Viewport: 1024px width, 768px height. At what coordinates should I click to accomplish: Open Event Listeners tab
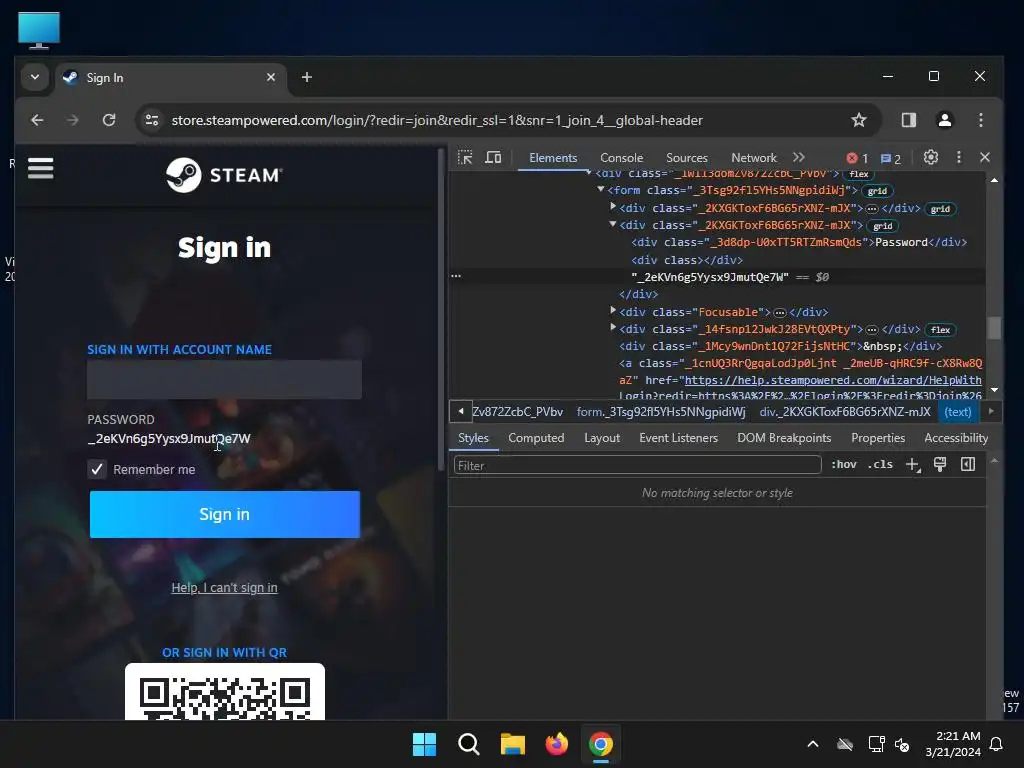point(679,438)
